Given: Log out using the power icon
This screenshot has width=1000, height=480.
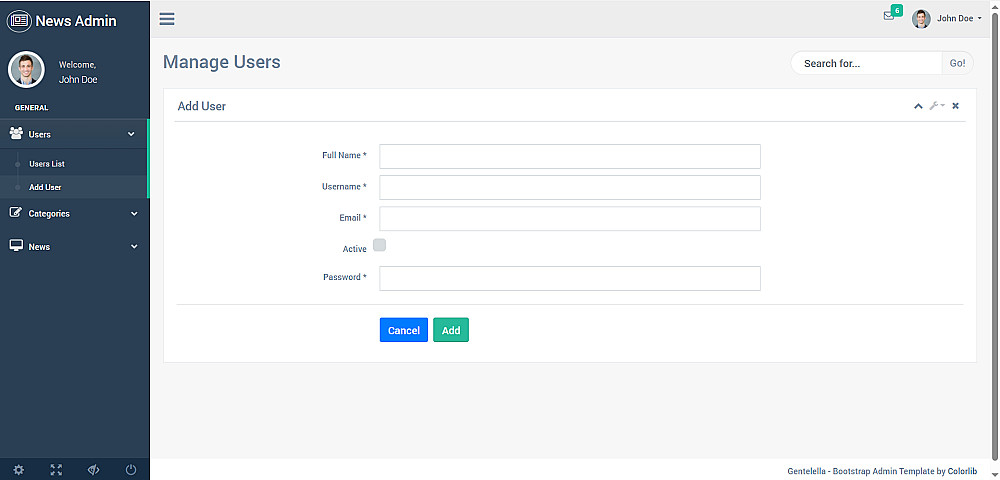Looking at the screenshot, I should click(x=131, y=469).
